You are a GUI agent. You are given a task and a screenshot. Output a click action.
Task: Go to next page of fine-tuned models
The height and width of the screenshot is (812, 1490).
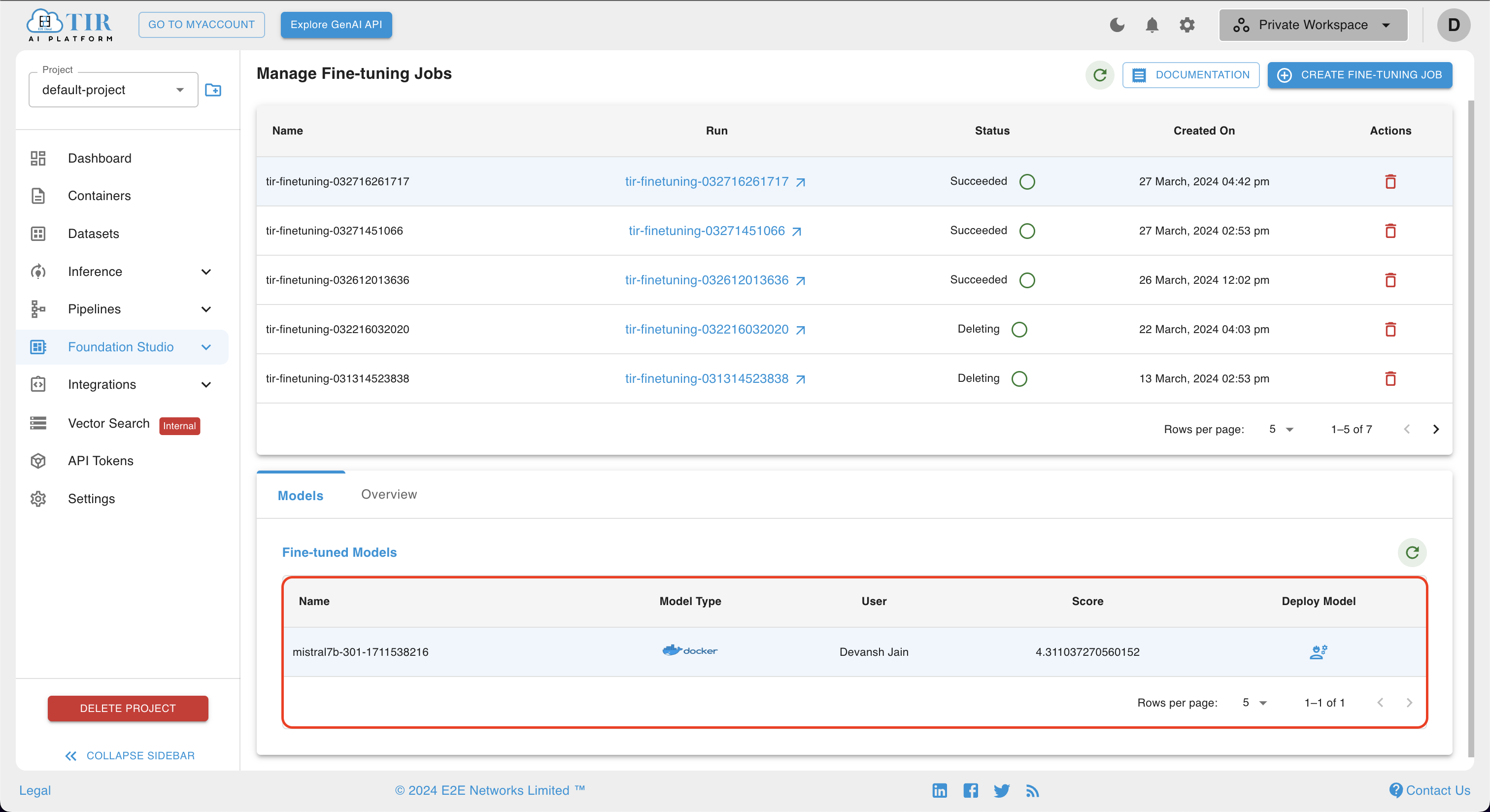pos(1409,703)
